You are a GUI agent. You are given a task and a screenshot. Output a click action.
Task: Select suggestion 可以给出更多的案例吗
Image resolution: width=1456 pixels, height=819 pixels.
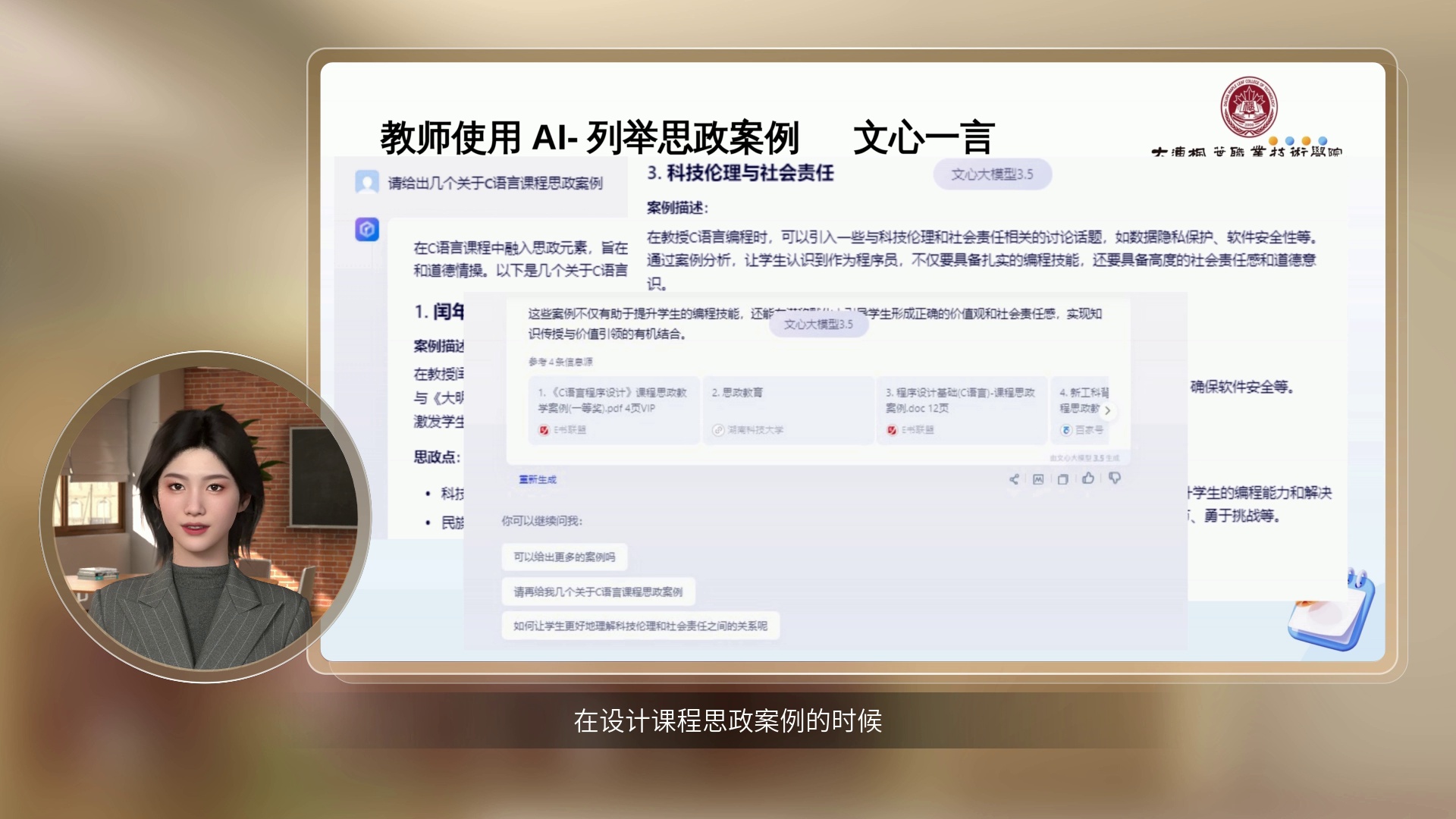pos(564,557)
